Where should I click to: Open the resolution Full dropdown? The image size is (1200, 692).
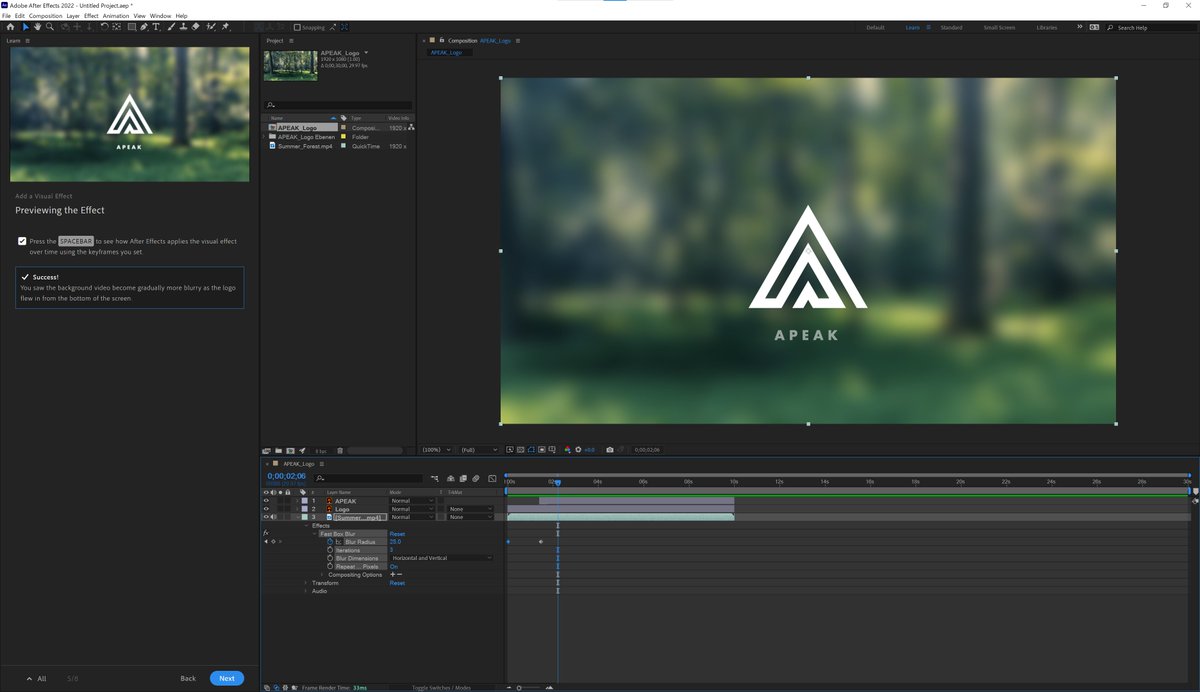tap(480, 450)
